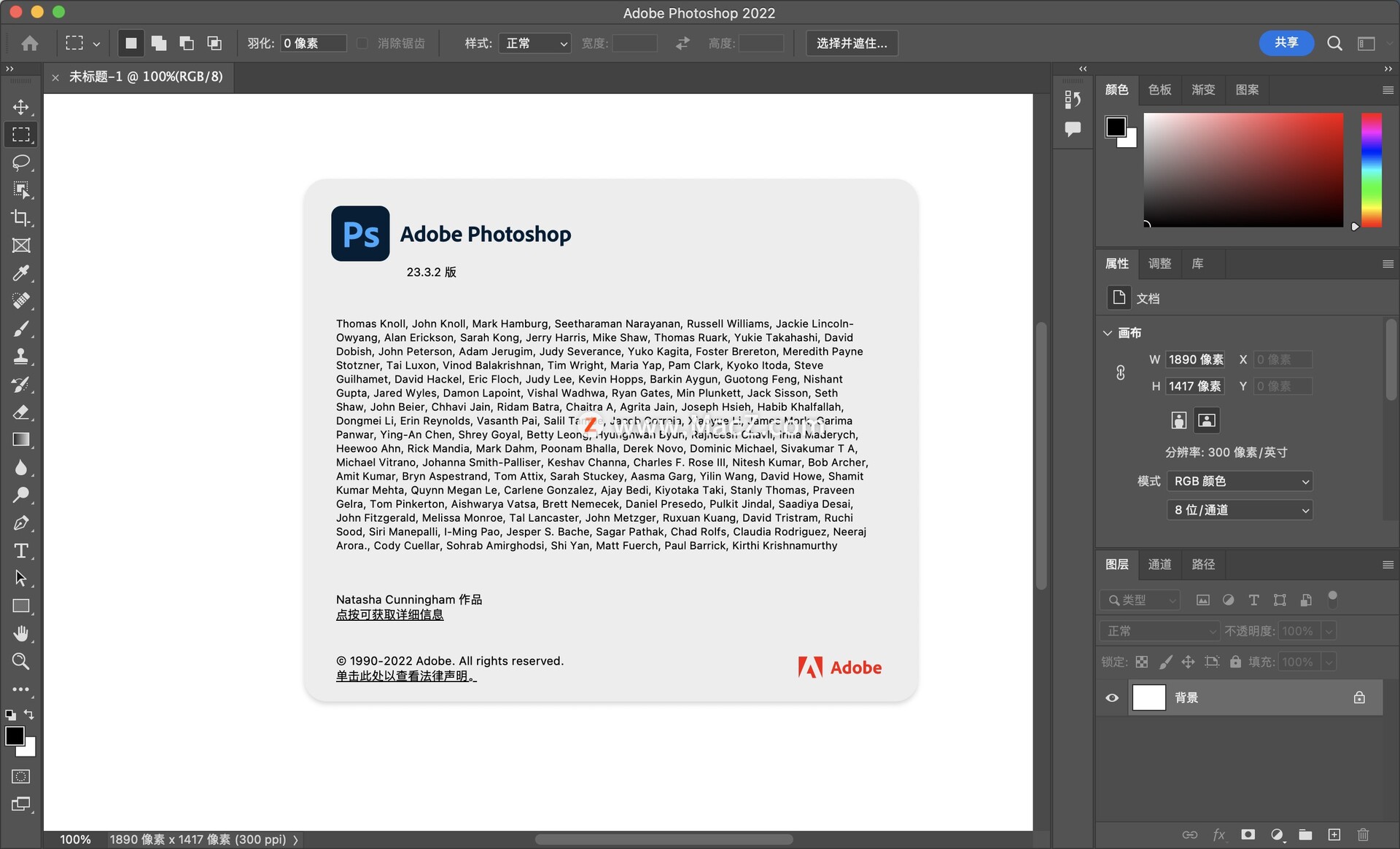This screenshot has height=849, width=1400.
Task: Choose Intersect with Selection mode
Action: 214,43
